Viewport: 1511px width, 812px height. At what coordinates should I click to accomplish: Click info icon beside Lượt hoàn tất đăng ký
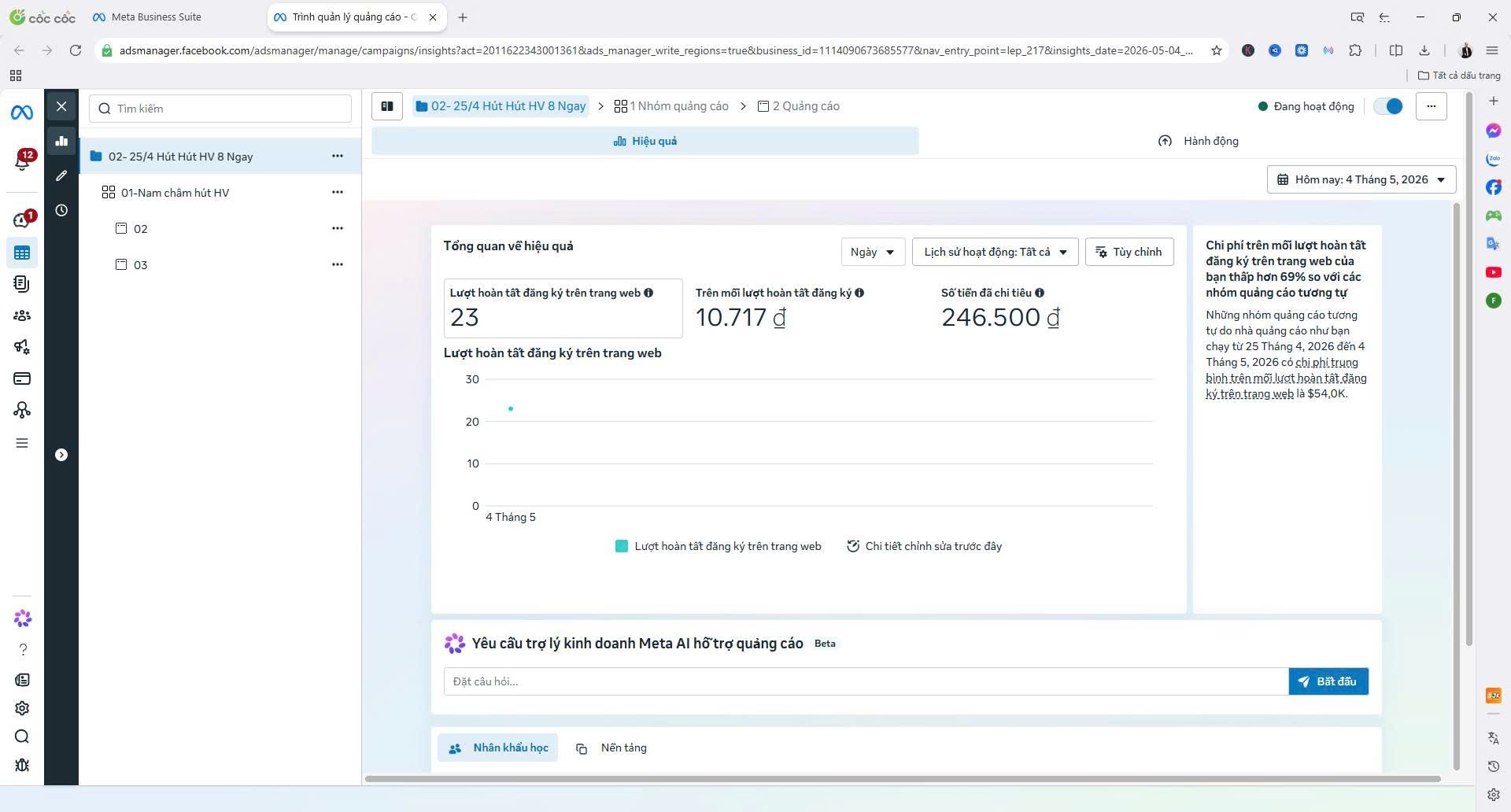pos(648,293)
